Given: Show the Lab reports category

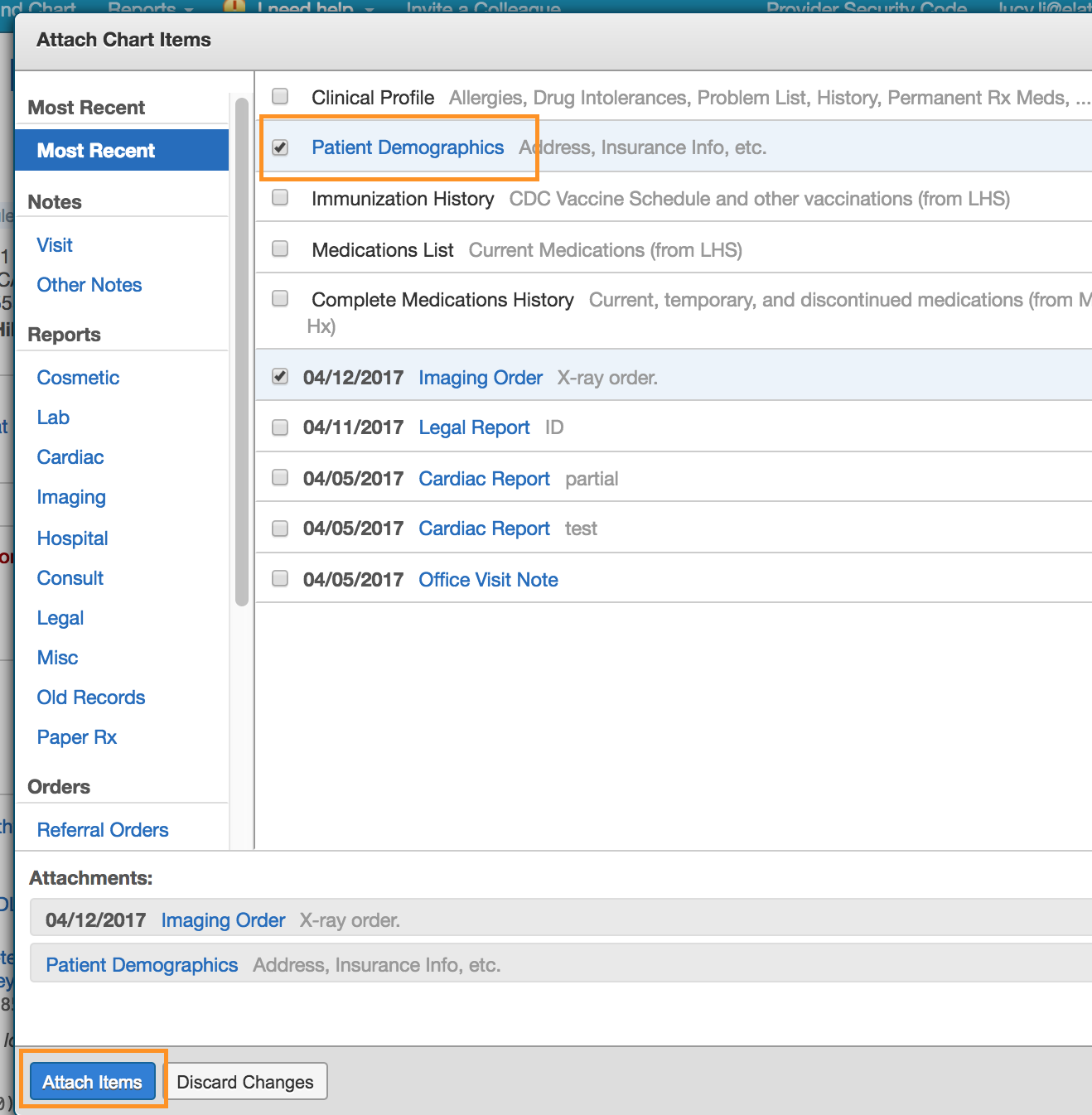Looking at the screenshot, I should (53, 418).
